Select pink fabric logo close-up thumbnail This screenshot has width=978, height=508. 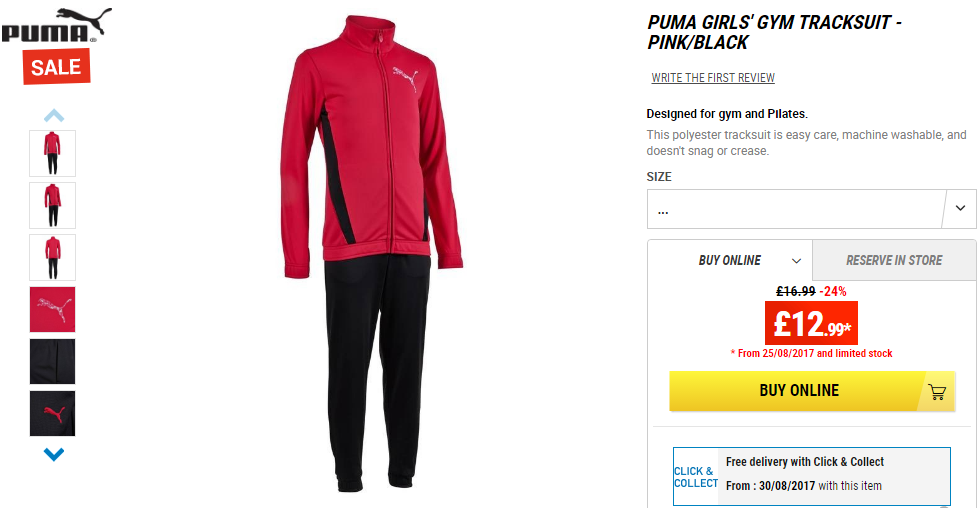coord(52,310)
